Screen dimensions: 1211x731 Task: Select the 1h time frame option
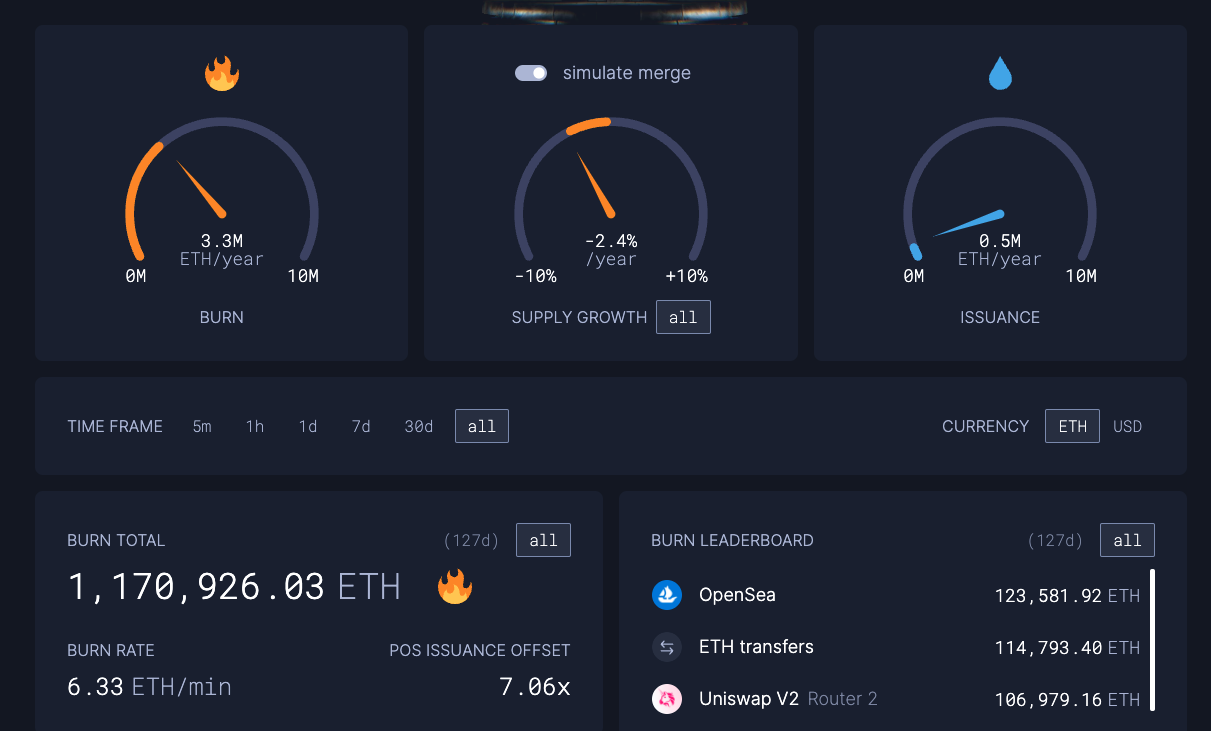(254, 426)
